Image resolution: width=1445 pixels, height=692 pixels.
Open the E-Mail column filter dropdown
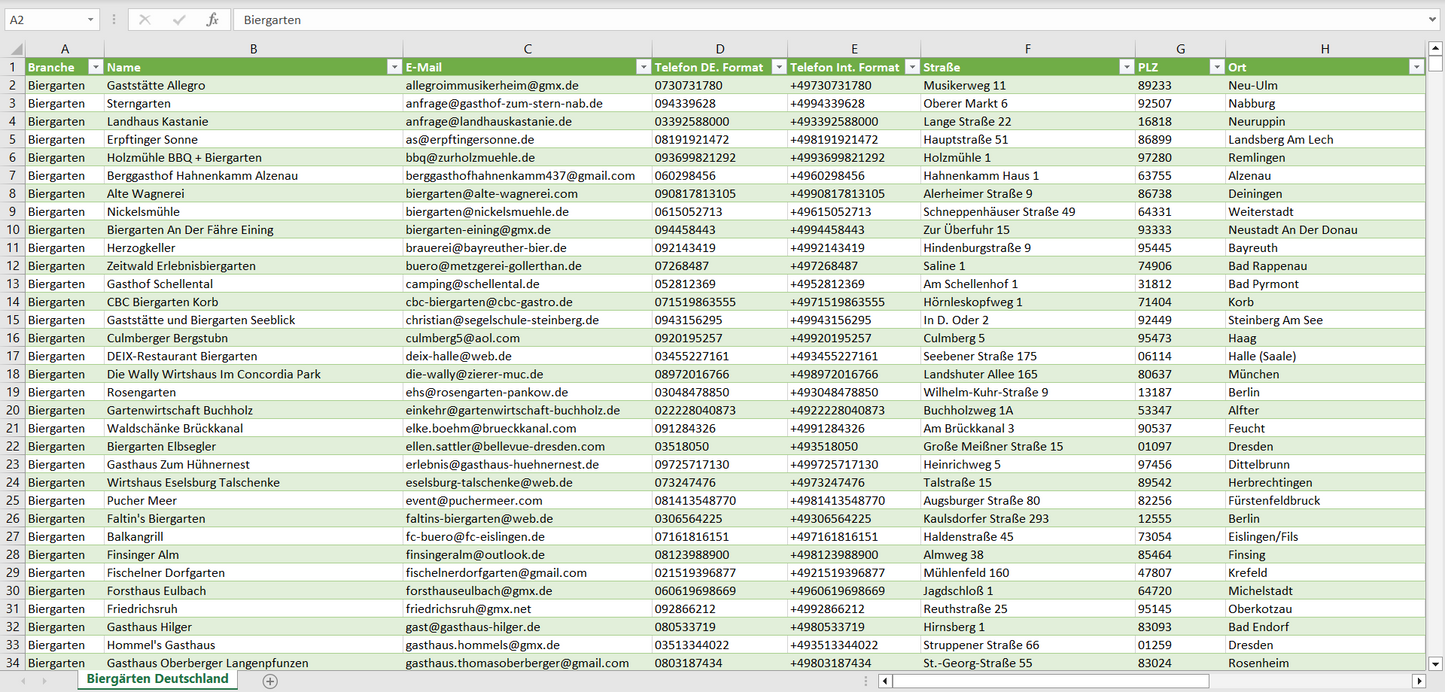tap(643, 67)
